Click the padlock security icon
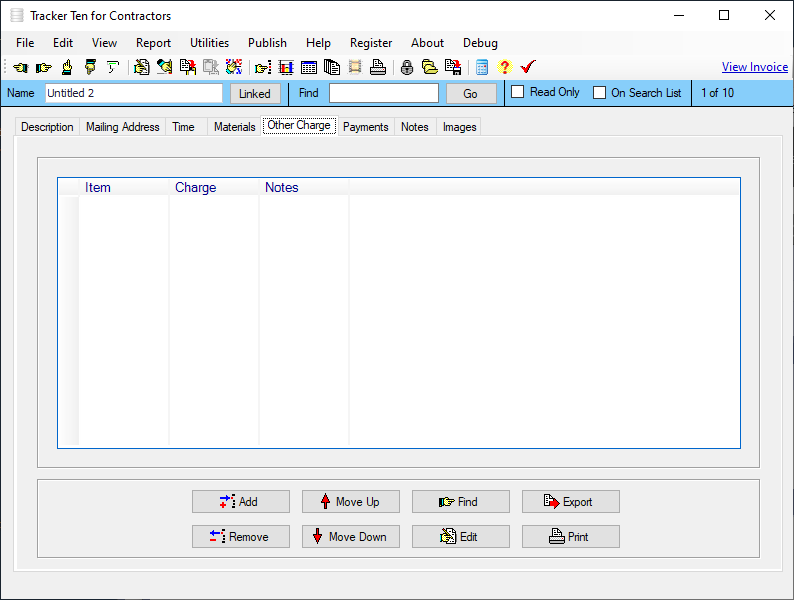The height and width of the screenshot is (600, 794). coord(407,67)
